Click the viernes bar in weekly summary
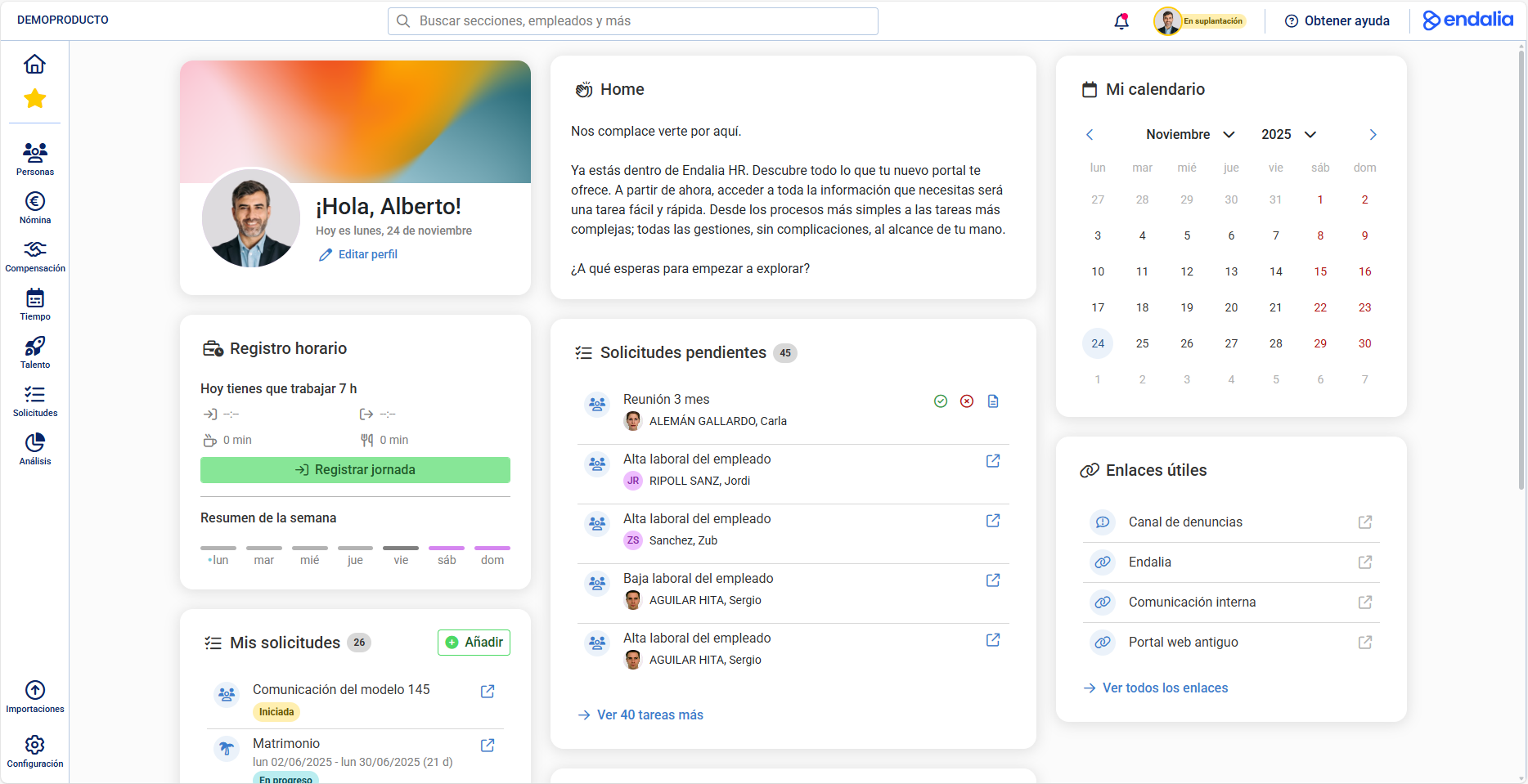The width and height of the screenshot is (1528, 784). tap(401, 548)
